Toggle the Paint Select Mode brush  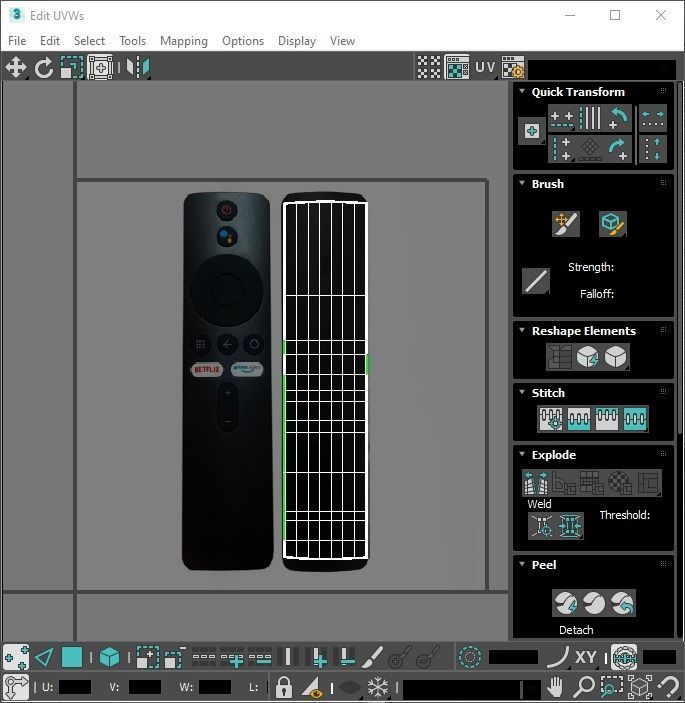(x=372, y=658)
